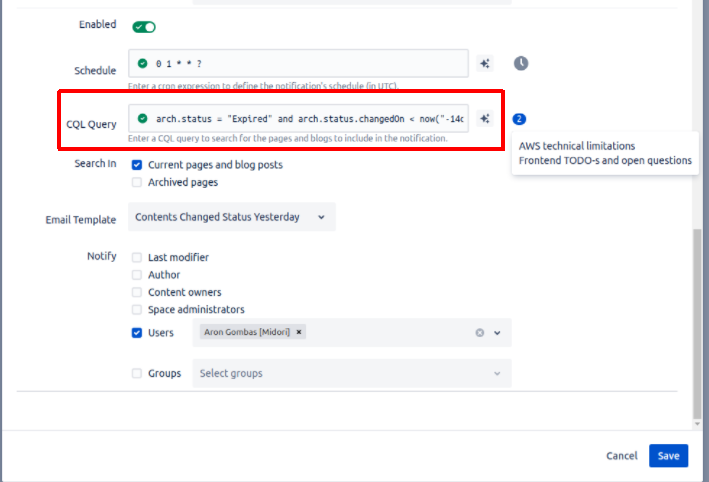This screenshot has height=482, width=709.
Task: Check the Groups checkbox
Action: 137,373
